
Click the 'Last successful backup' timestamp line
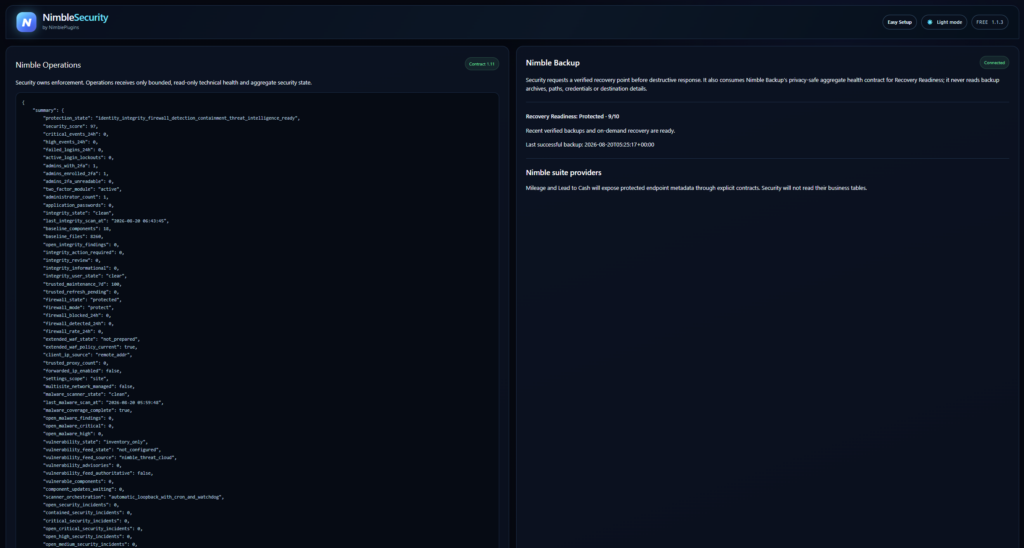(x=590, y=144)
